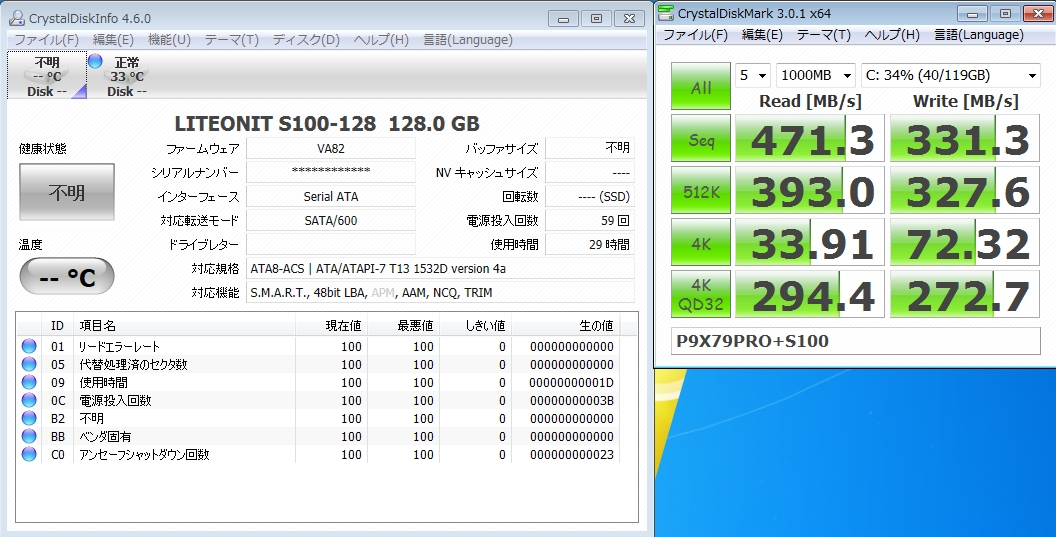This screenshot has height=537, width=1056.
Task: Open テーマ(T) menu in CrystalDiskMark
Action: point(824,34)
